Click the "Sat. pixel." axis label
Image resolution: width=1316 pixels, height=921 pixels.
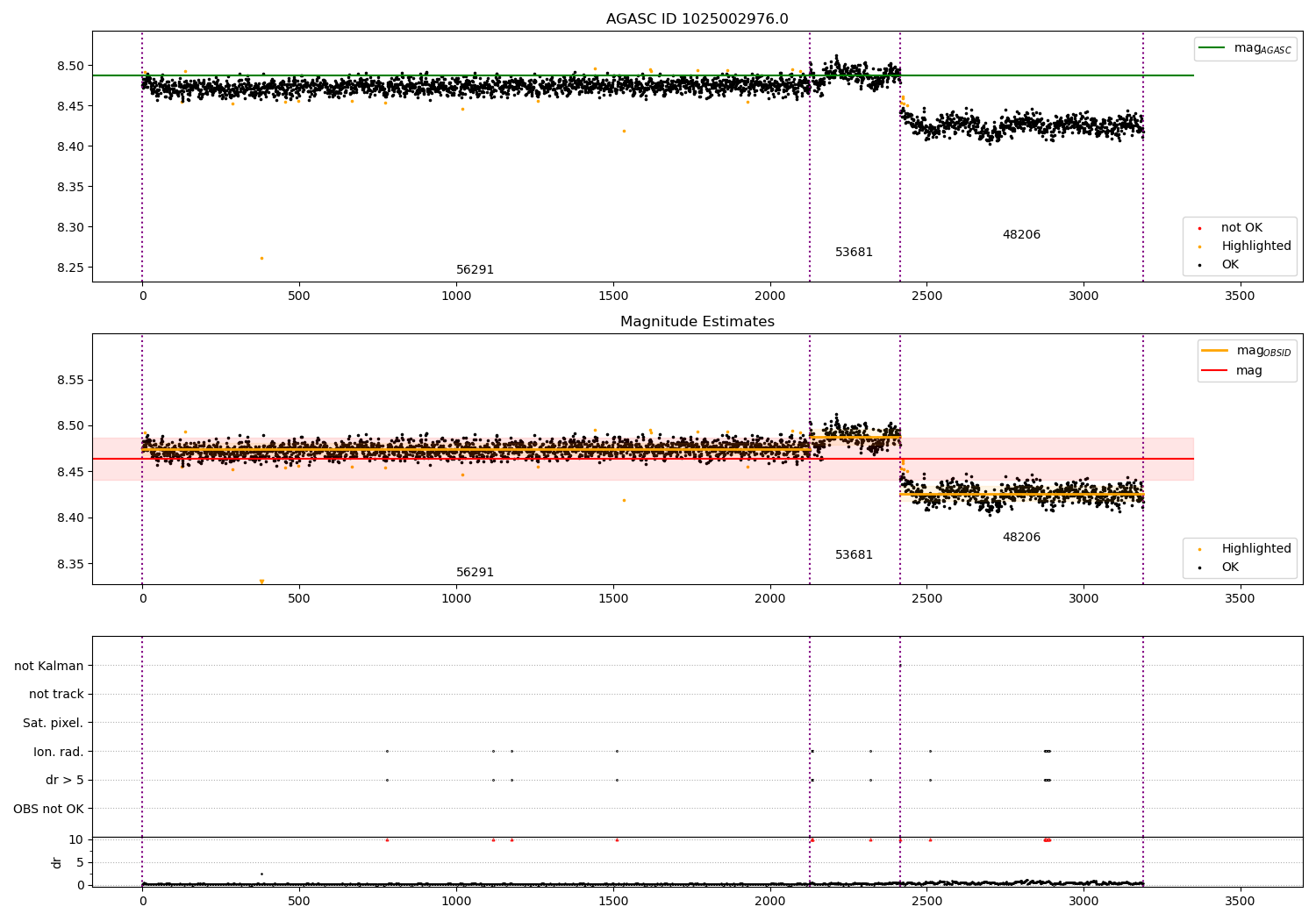click(x=54, y=724)
